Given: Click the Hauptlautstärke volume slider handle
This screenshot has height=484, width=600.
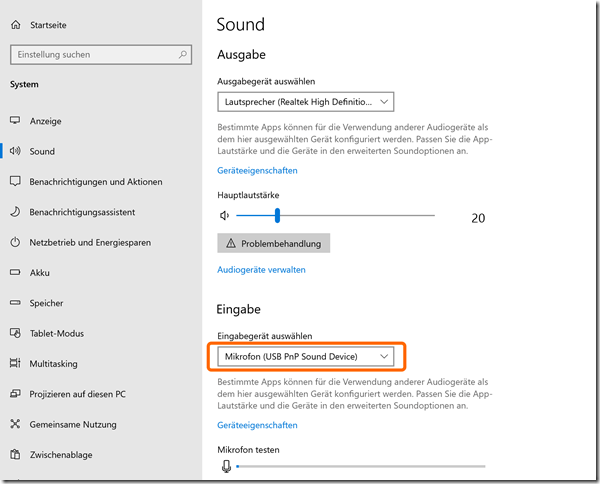Looking at the screenshot, I should pyautogui.click(x=277, y=215).
